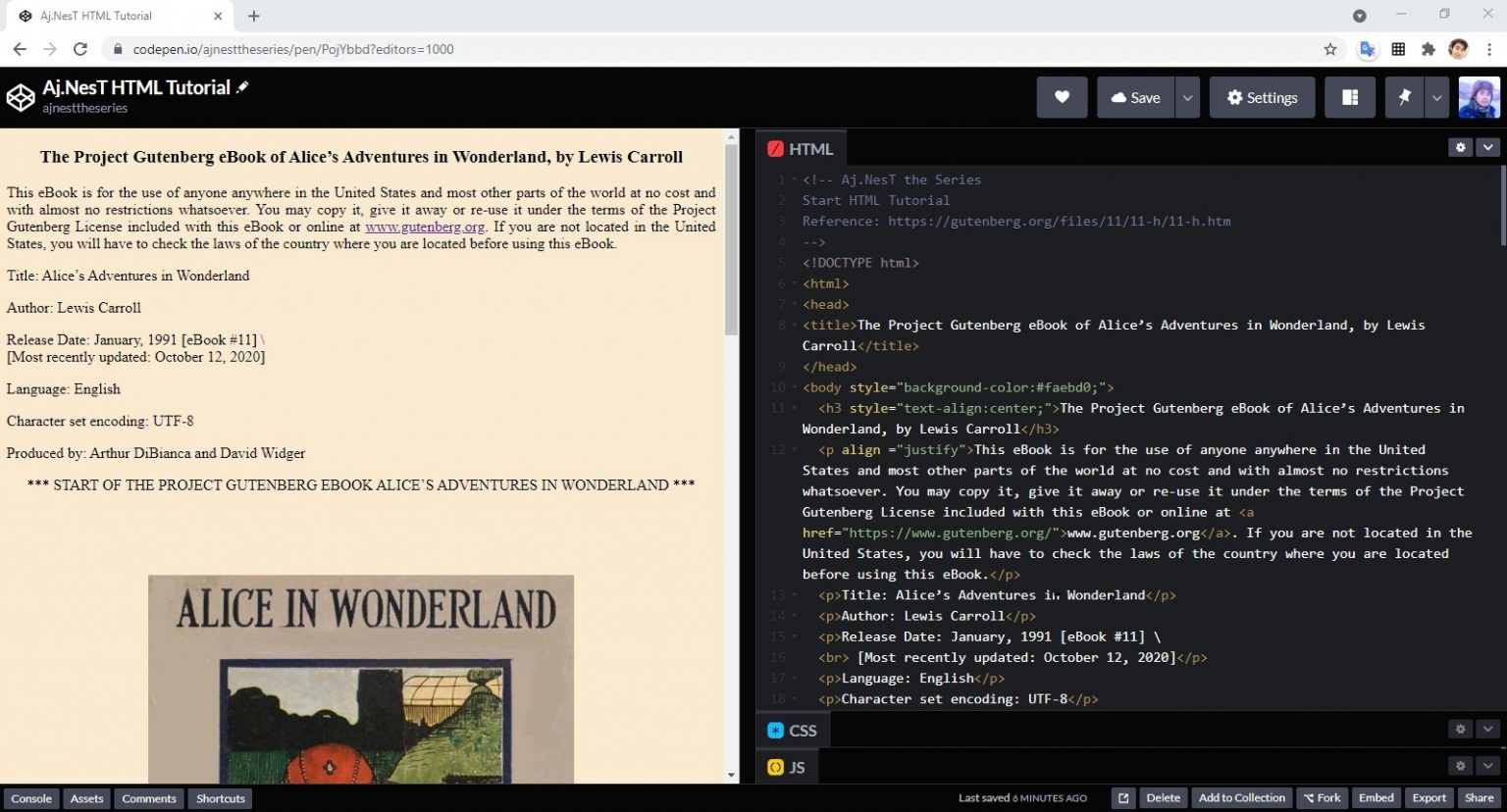
Task: Expand the pin options dropdown arrow
Action: (1436, 97)
